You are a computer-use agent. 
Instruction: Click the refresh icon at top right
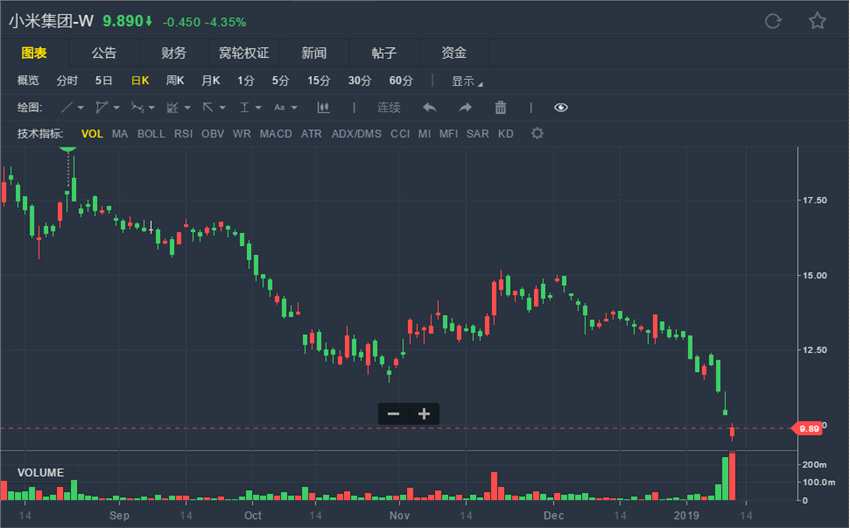tap(773, 21)
